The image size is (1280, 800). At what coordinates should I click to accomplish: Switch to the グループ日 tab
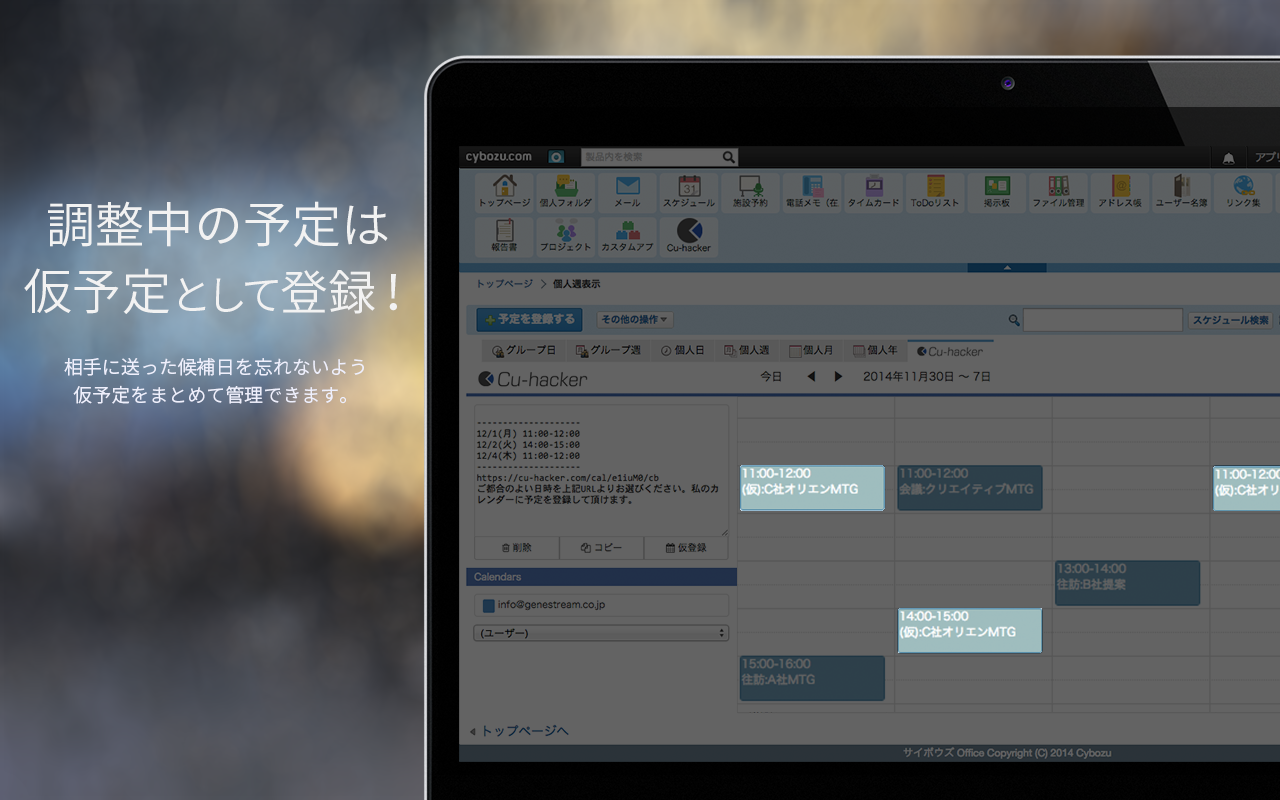coord(524,351)
